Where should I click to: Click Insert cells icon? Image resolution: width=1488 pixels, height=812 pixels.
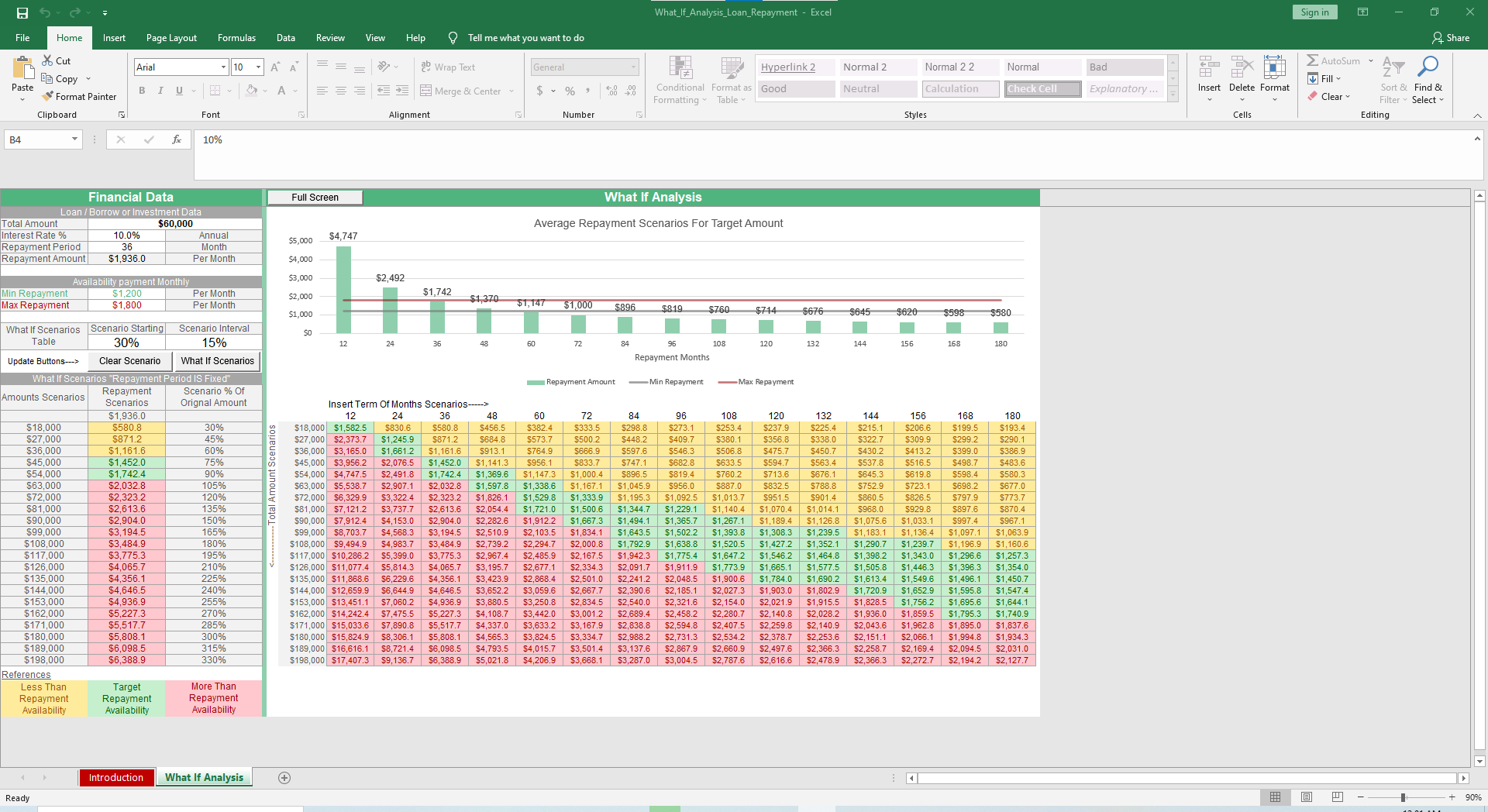click(x=1209, y=68)
